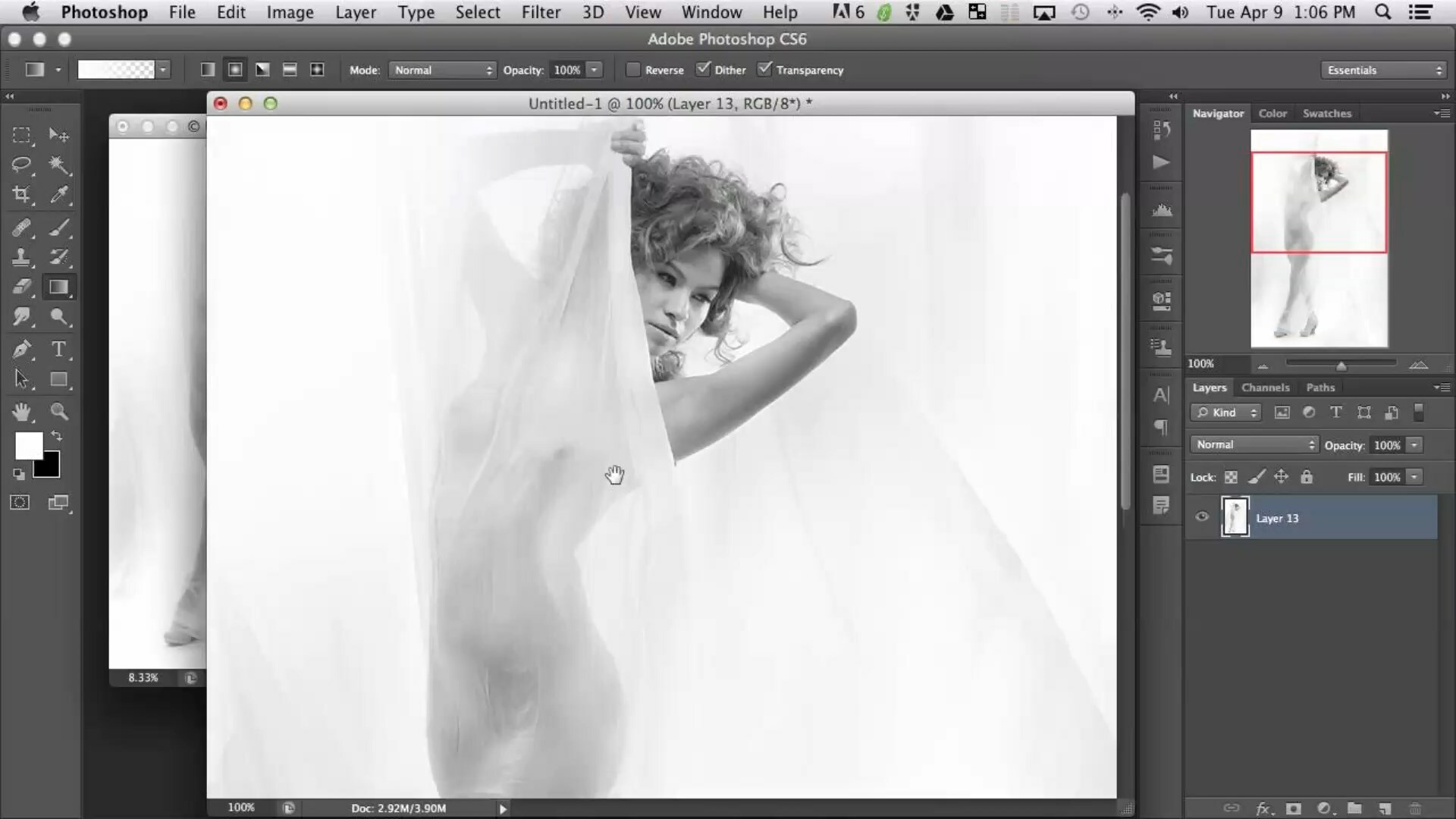Select the Move tool

pos(58,136)
